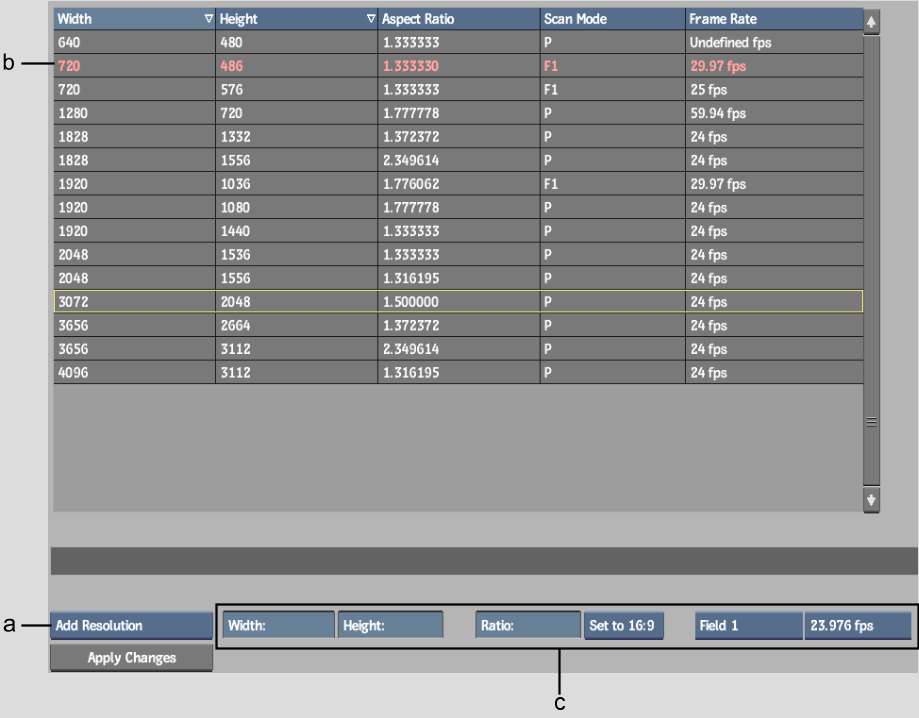Image resolution: width=919 pixels, height=718 pixels.
Task: Click the Width column sort triangle
Action: (x=208, y=19)
